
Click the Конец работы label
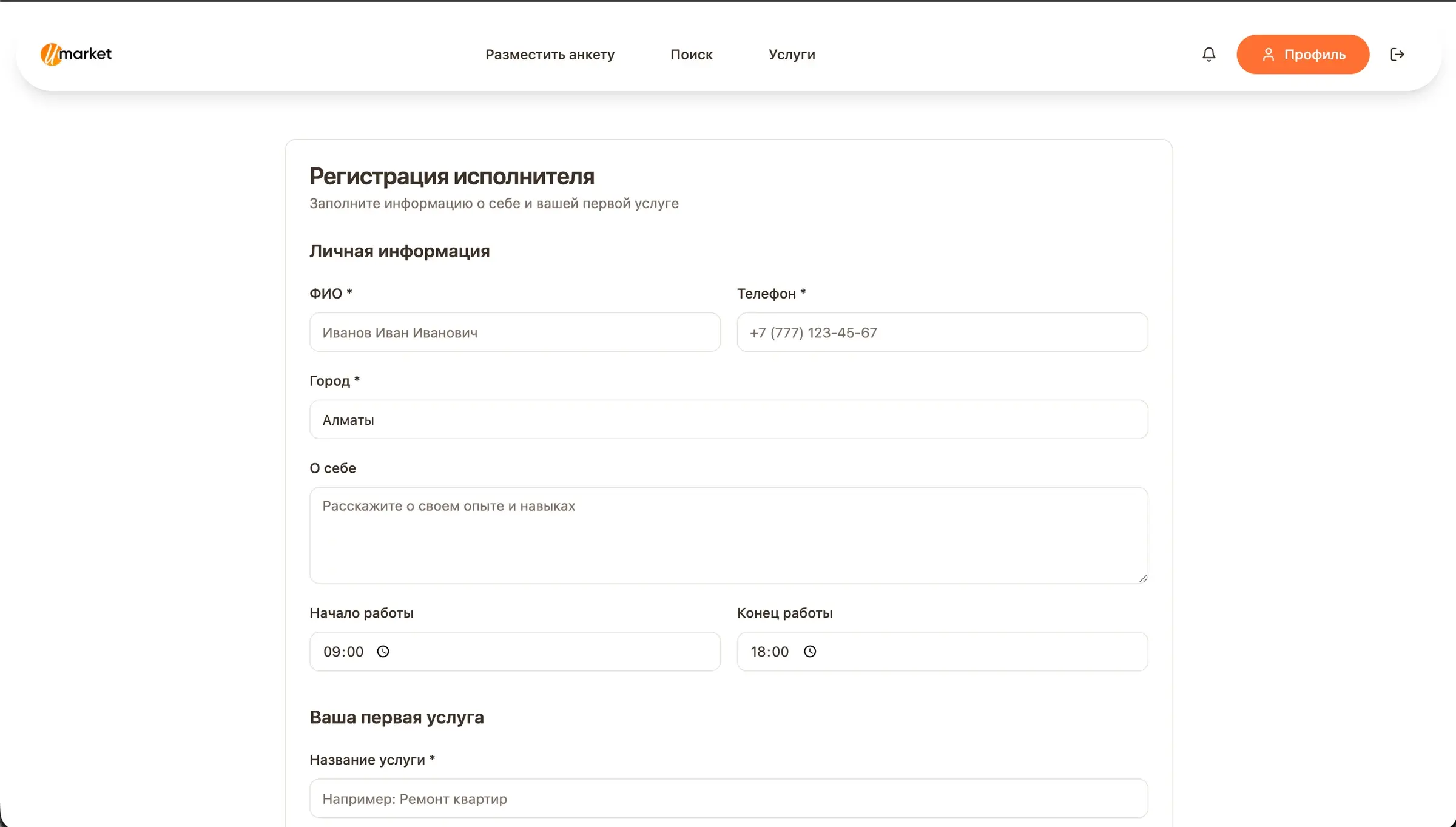click(784, 613)
